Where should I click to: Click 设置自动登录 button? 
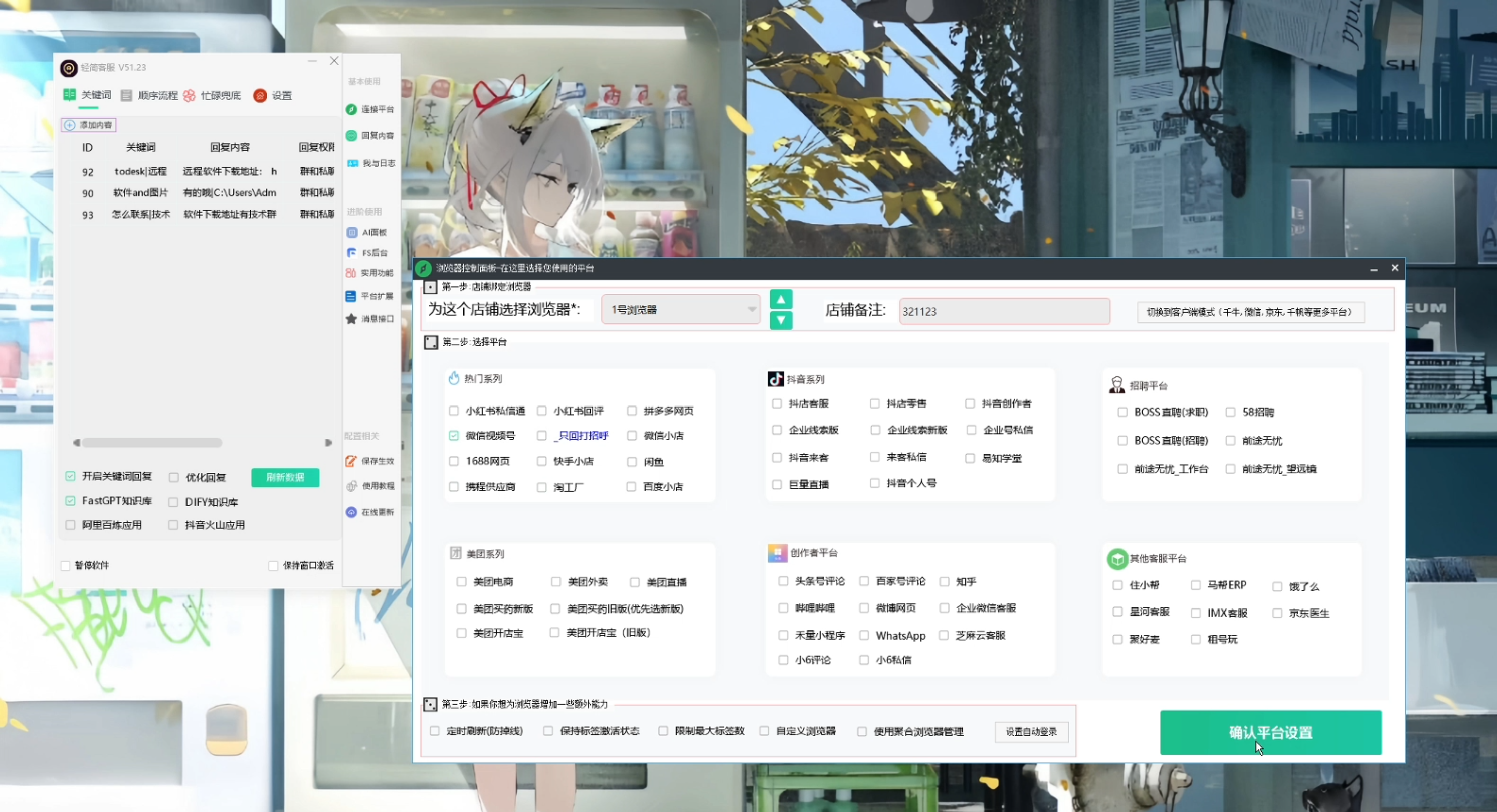[x=1032, y=732]
